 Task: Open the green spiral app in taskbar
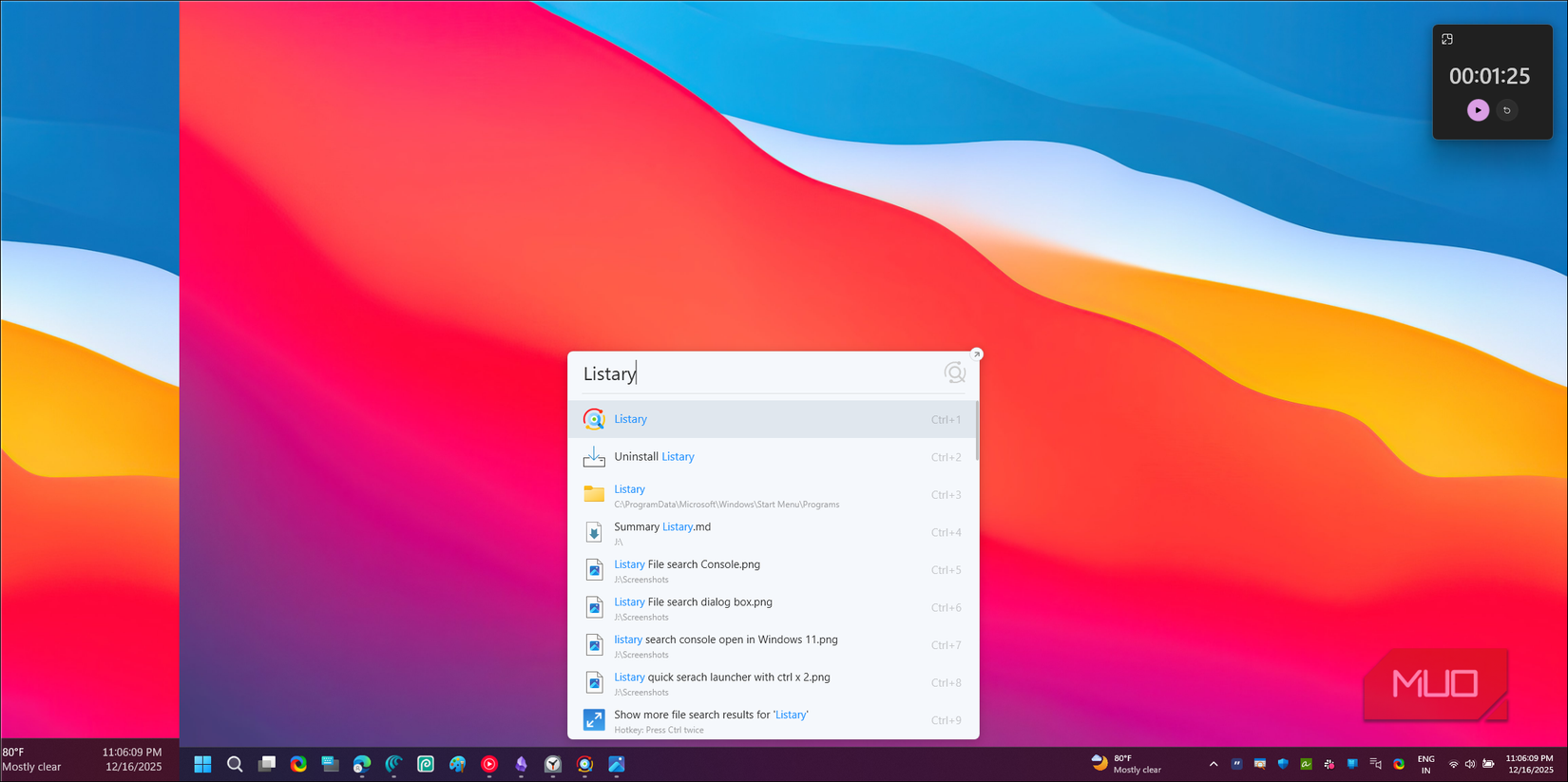coord(426,764)
